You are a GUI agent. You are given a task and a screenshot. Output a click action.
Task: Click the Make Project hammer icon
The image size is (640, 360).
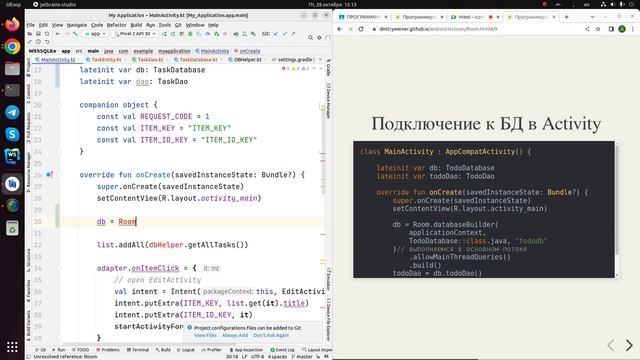pos(76,34)
